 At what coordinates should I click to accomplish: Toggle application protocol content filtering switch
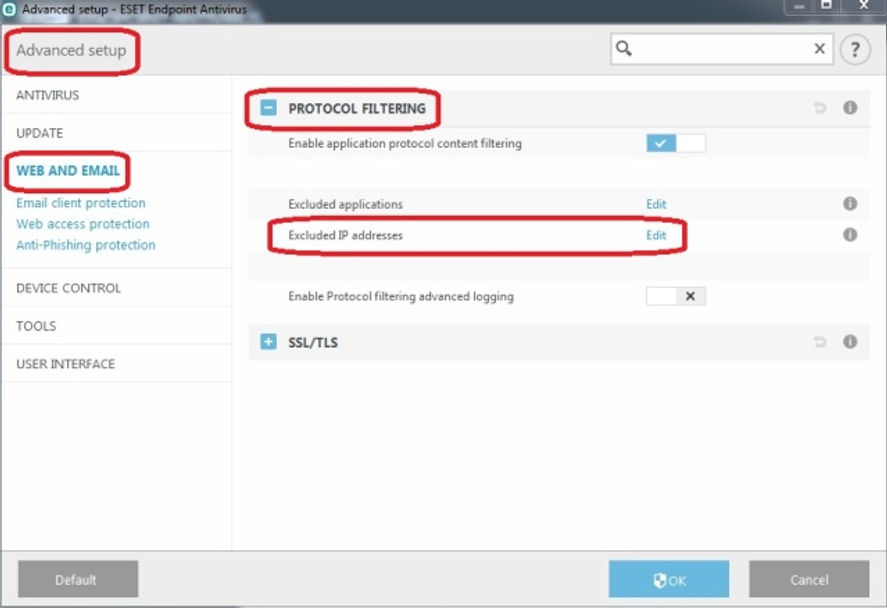676,143
